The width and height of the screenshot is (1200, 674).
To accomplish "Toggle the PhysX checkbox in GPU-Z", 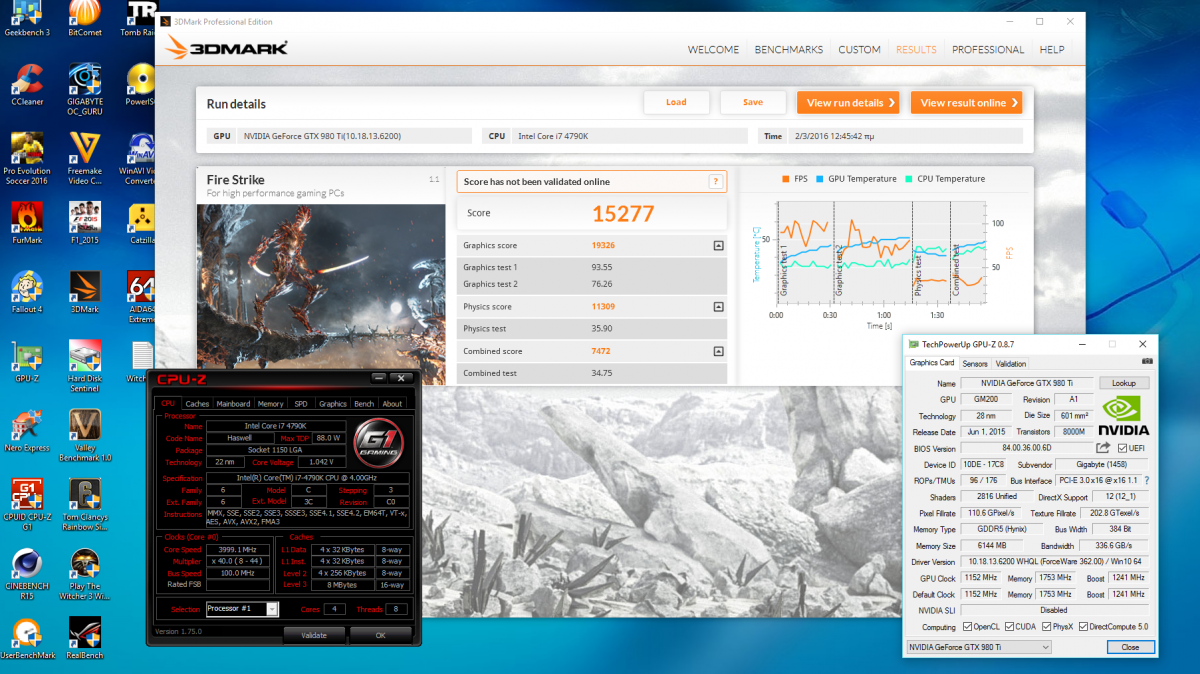I will (x=1046, y=627).
